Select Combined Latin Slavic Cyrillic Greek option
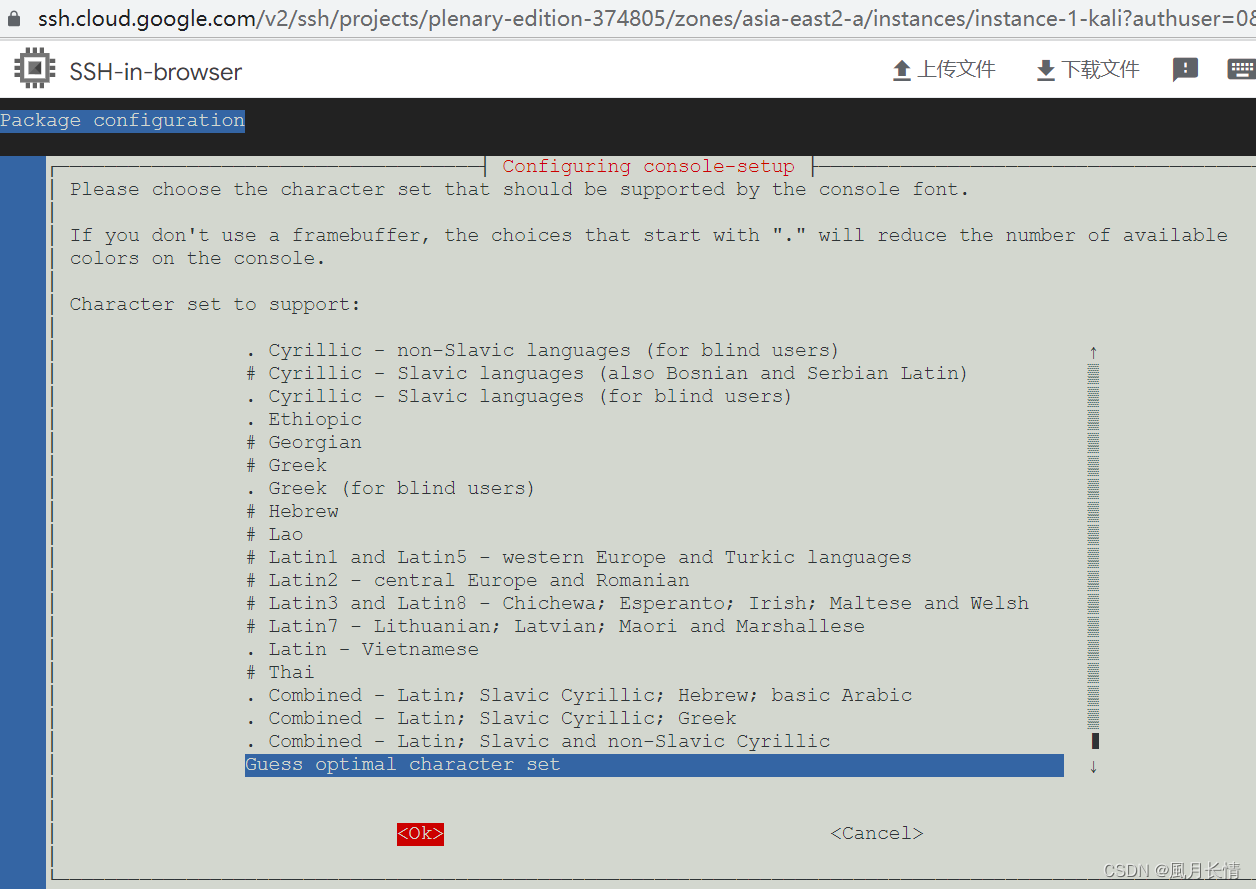 click(x=491, y=718)
